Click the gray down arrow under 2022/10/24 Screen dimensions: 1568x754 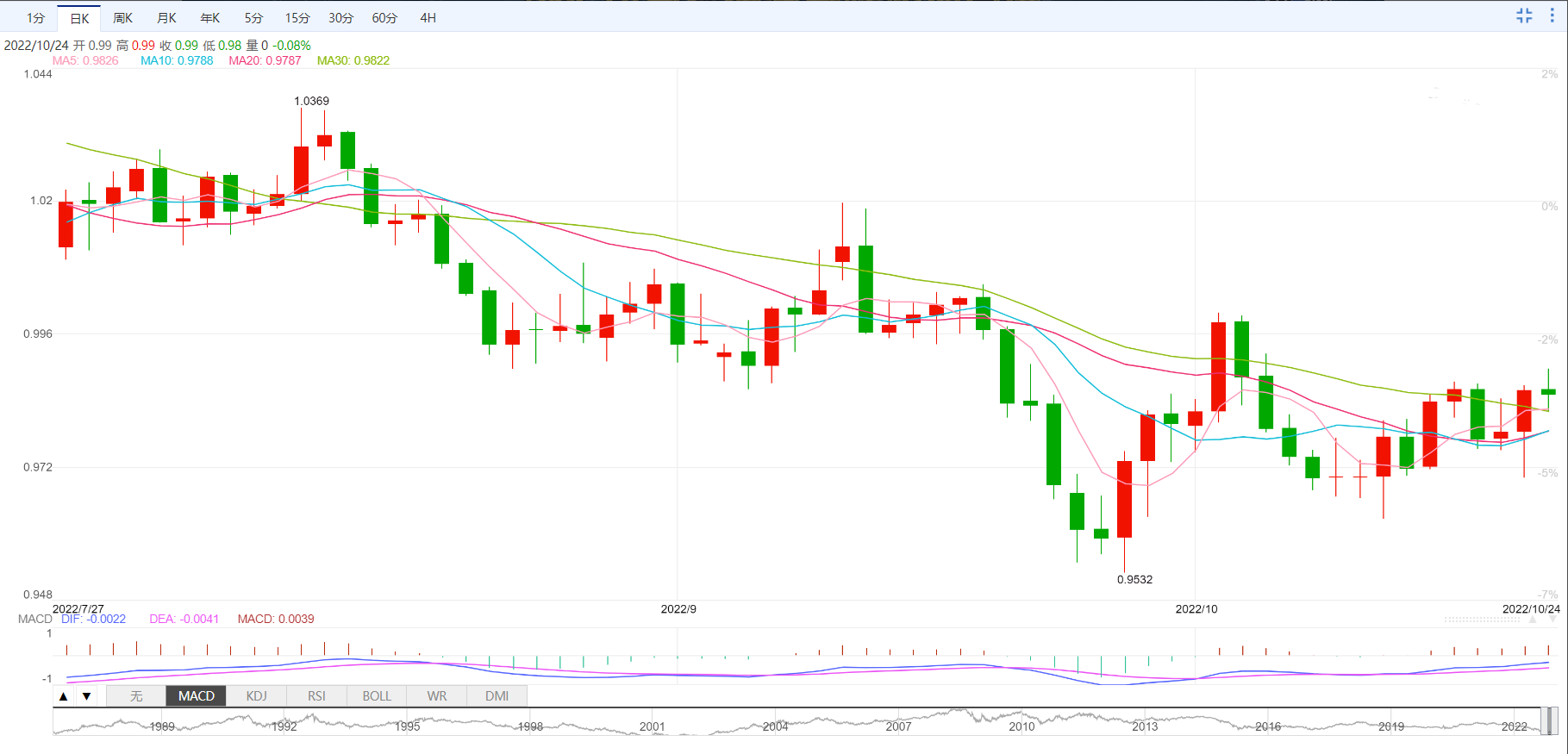tap(1553, 619)
